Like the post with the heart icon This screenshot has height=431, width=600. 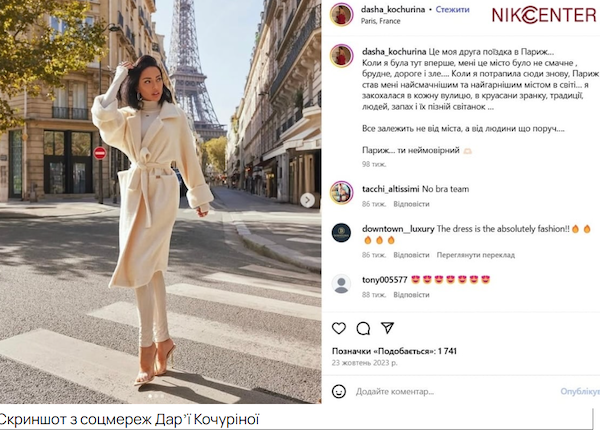pos(339,328)
